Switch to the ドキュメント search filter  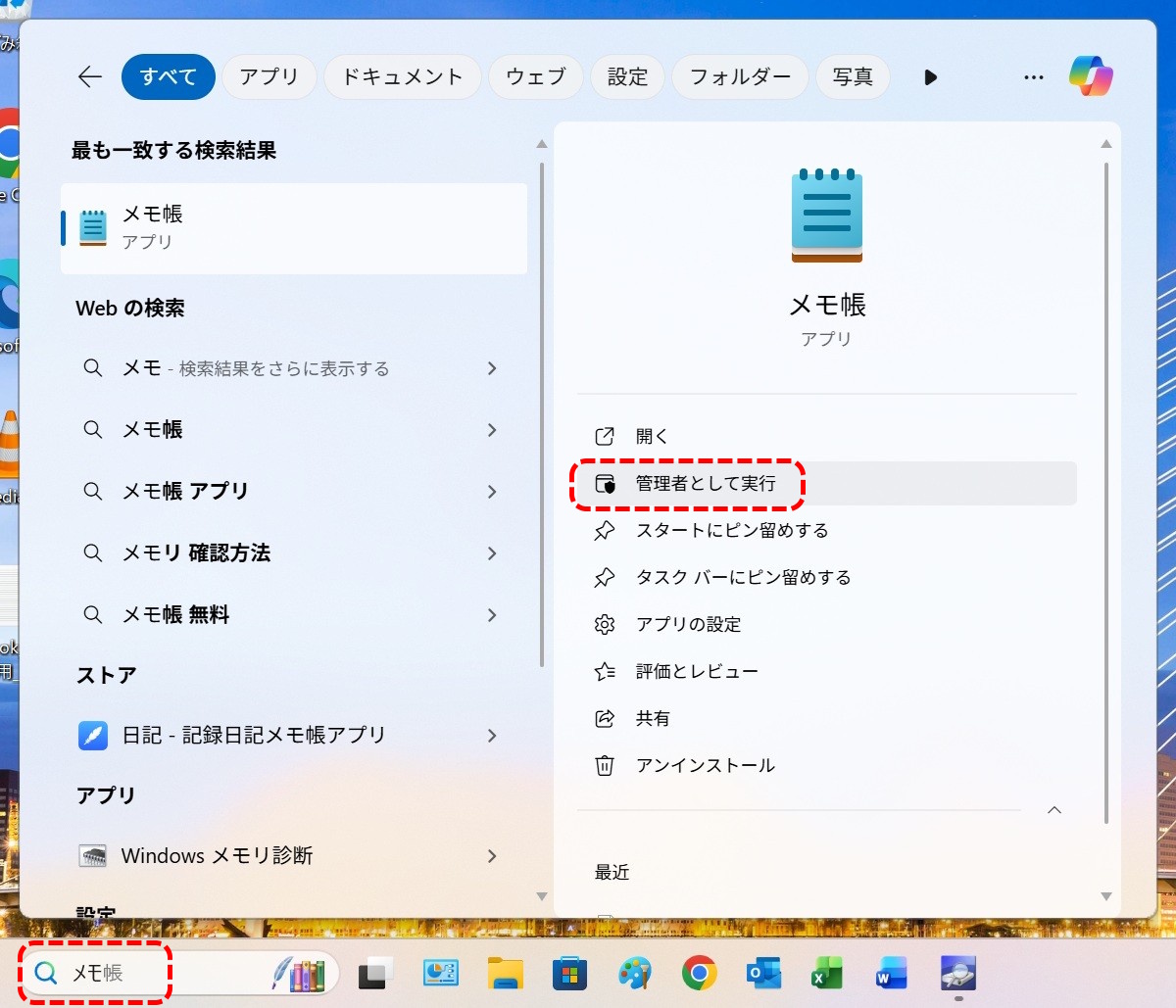click(402, 76)
